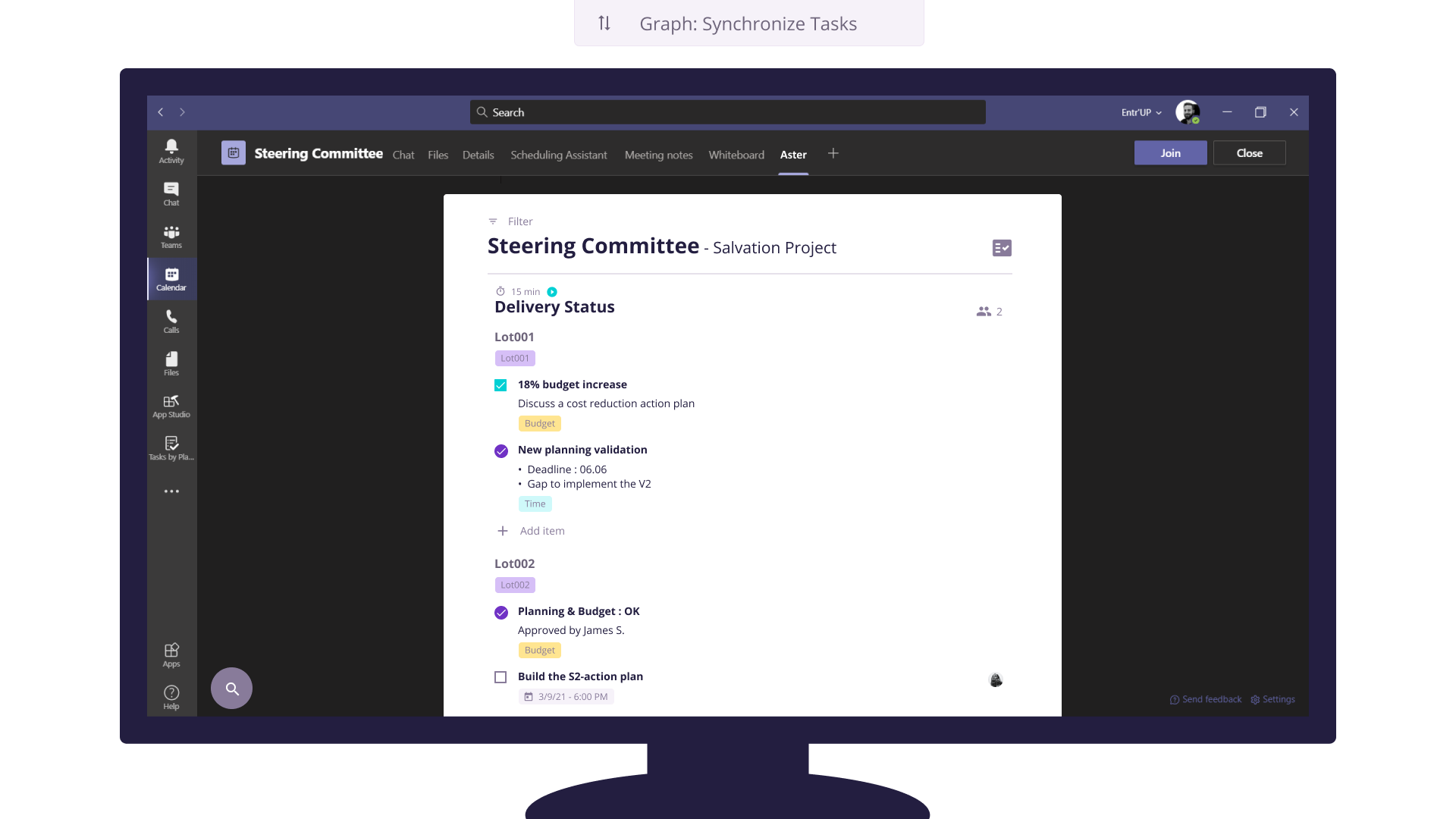The width and height of the screenshot is (1456, 819).
Task: Open the task list view icon
Action: point(1001,248)
